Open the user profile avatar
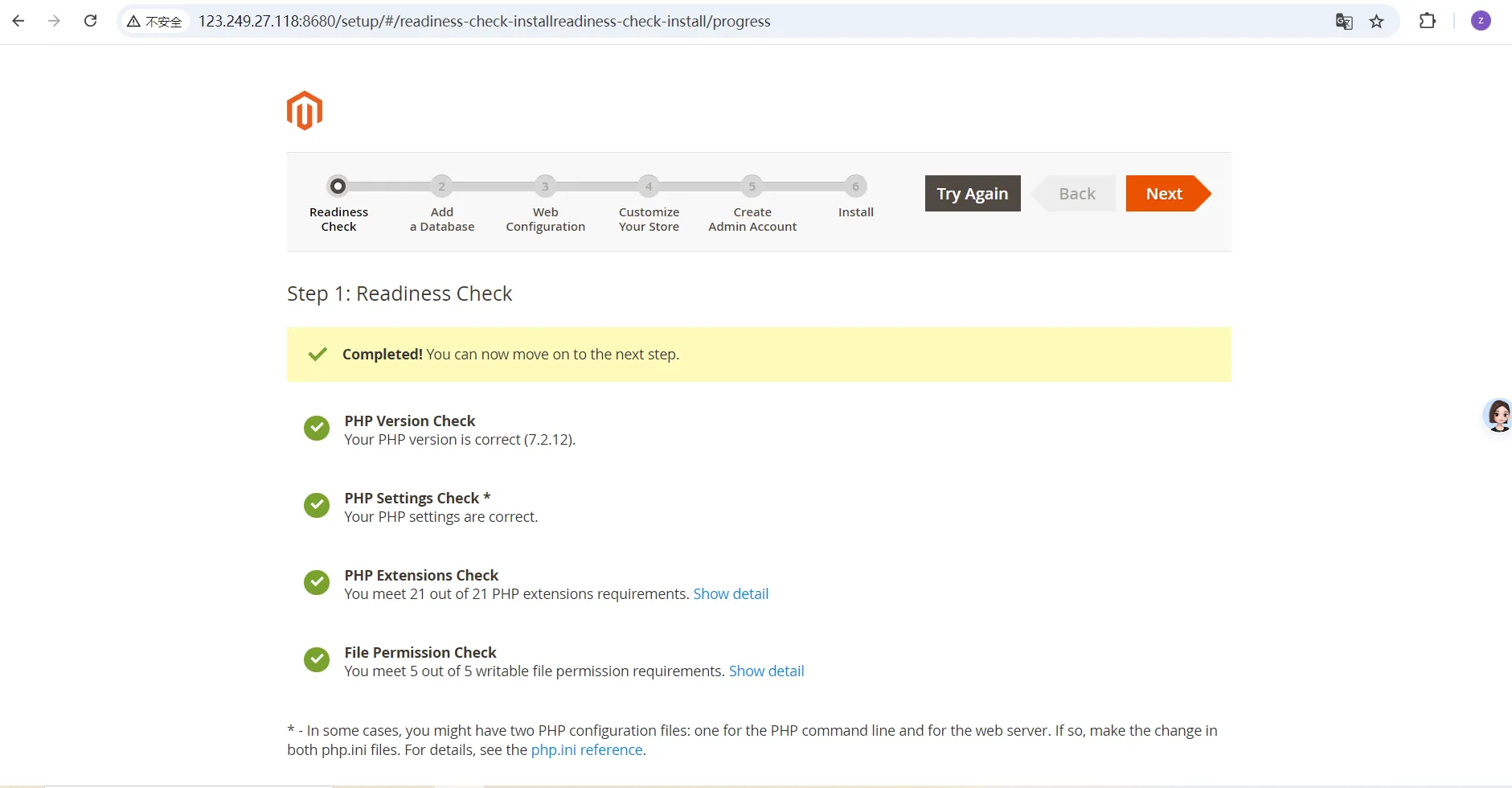The image size is (1512, 788). [1481, 21]
